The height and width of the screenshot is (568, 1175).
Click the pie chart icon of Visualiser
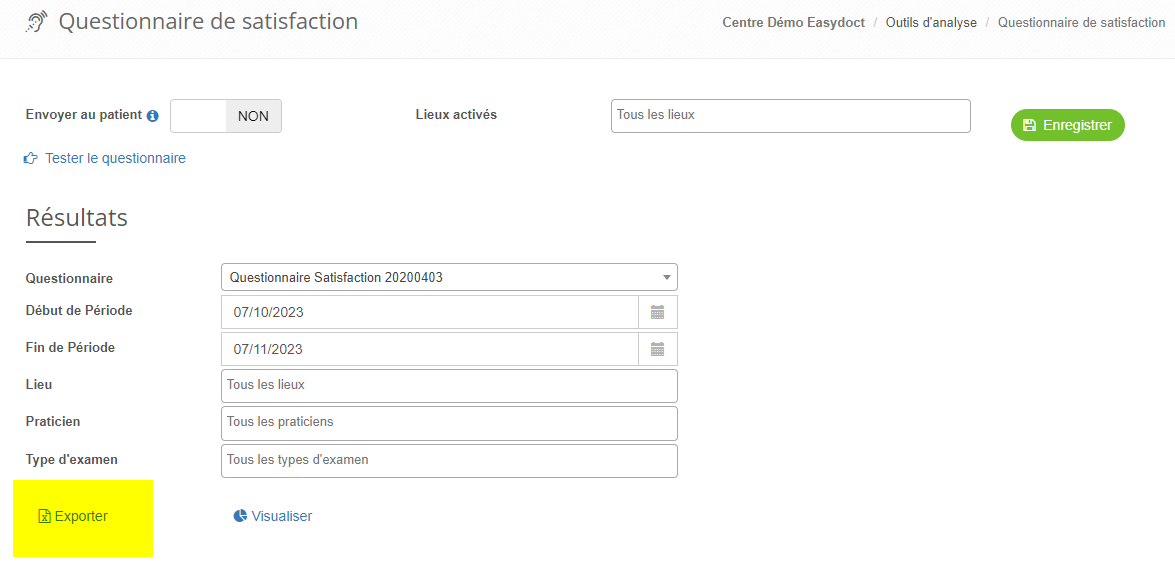tap(240, 516)
